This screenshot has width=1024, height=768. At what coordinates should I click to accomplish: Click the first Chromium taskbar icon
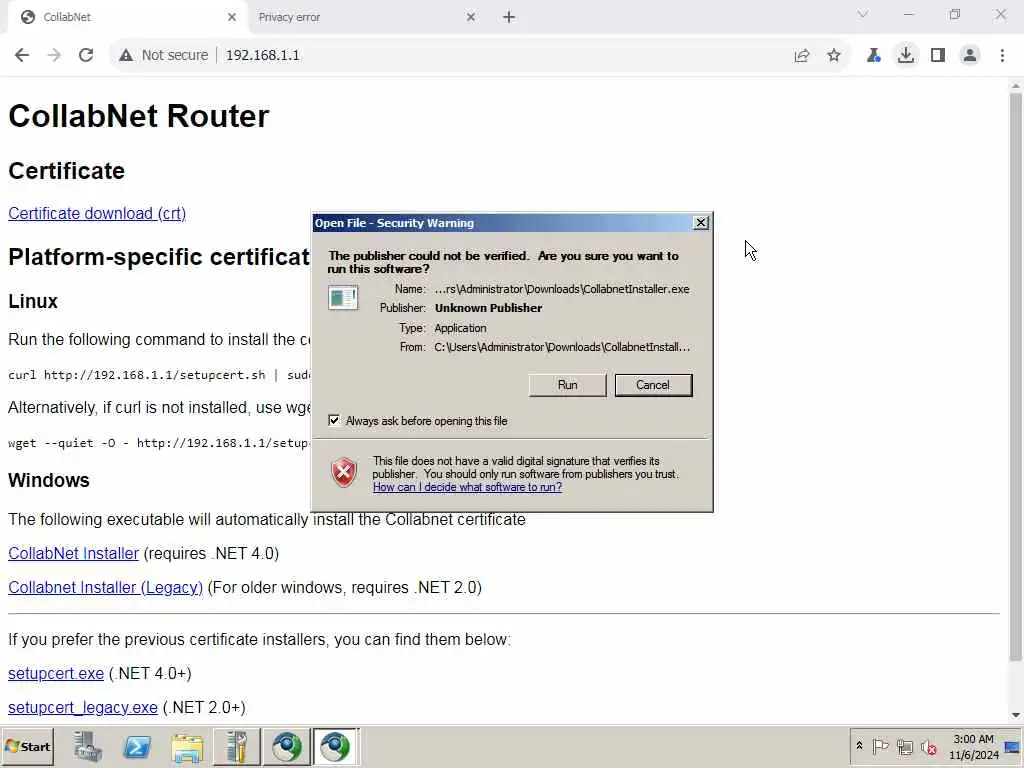286,746
